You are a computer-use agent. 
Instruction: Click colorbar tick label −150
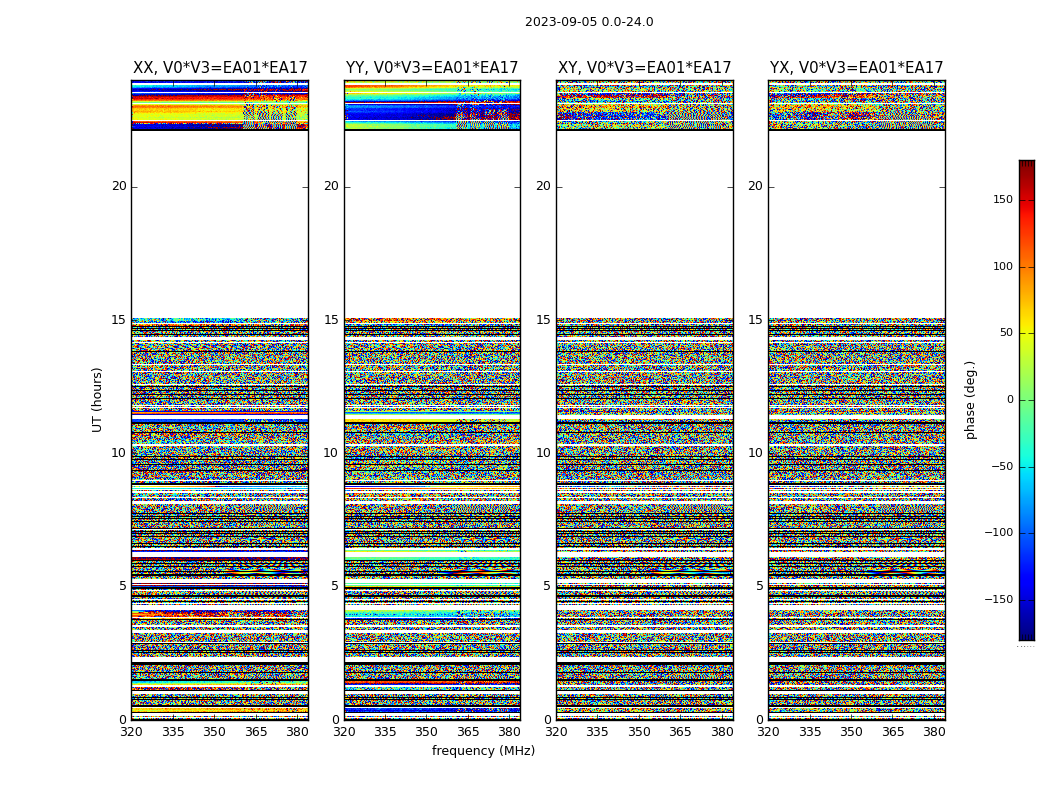tap(998, 599)
